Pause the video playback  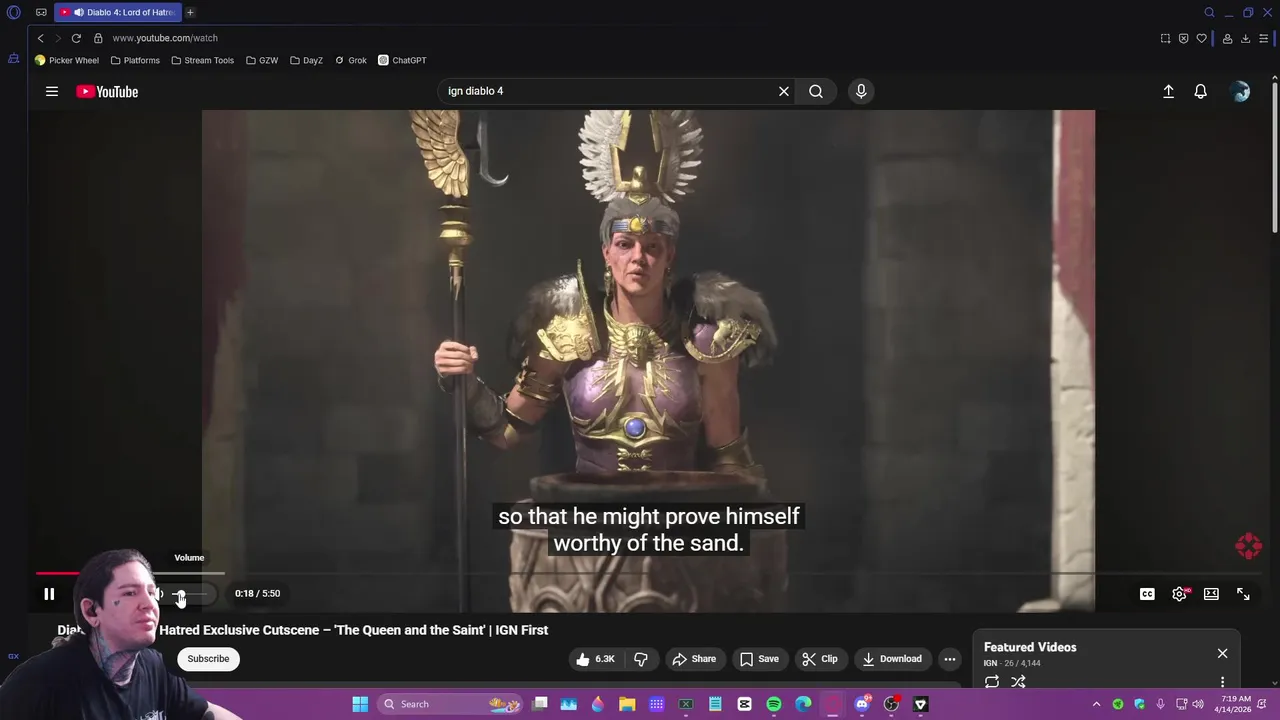[49, 594]
